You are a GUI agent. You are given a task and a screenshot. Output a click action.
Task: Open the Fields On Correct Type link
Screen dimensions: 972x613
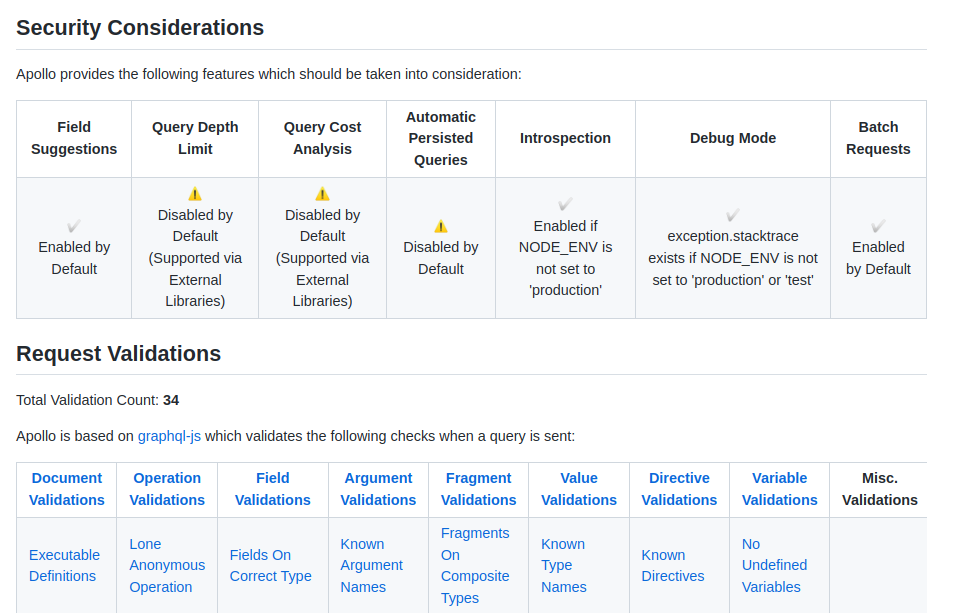[270, 566]
